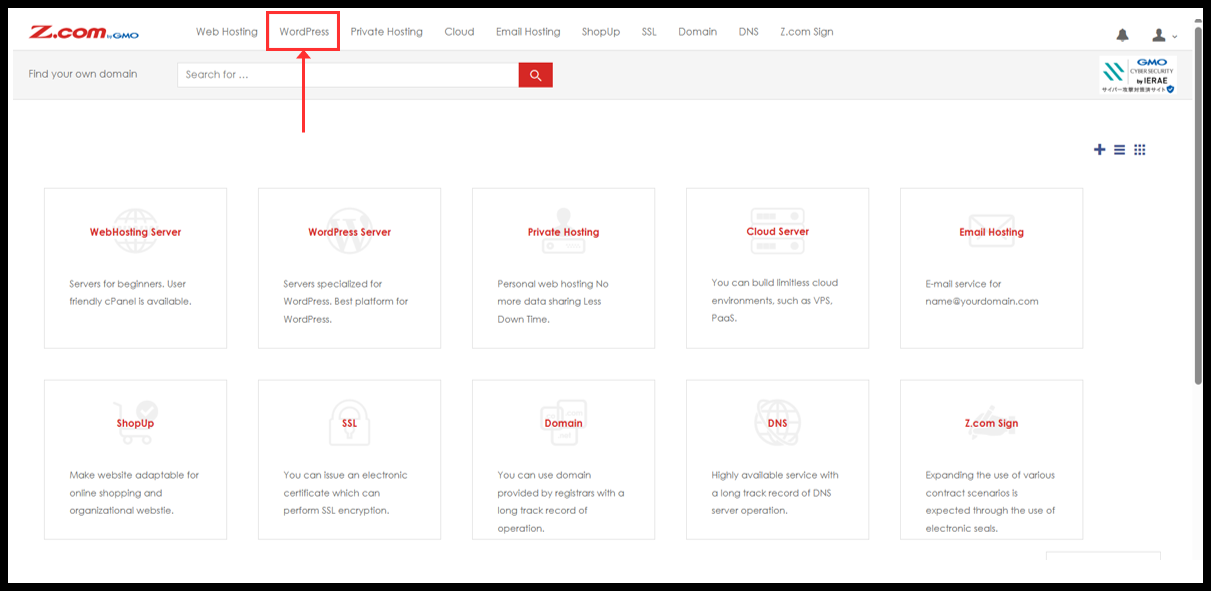1211x591 pixels.
Task: Open the ShopUp card title
Action: [x=136, y=423]
